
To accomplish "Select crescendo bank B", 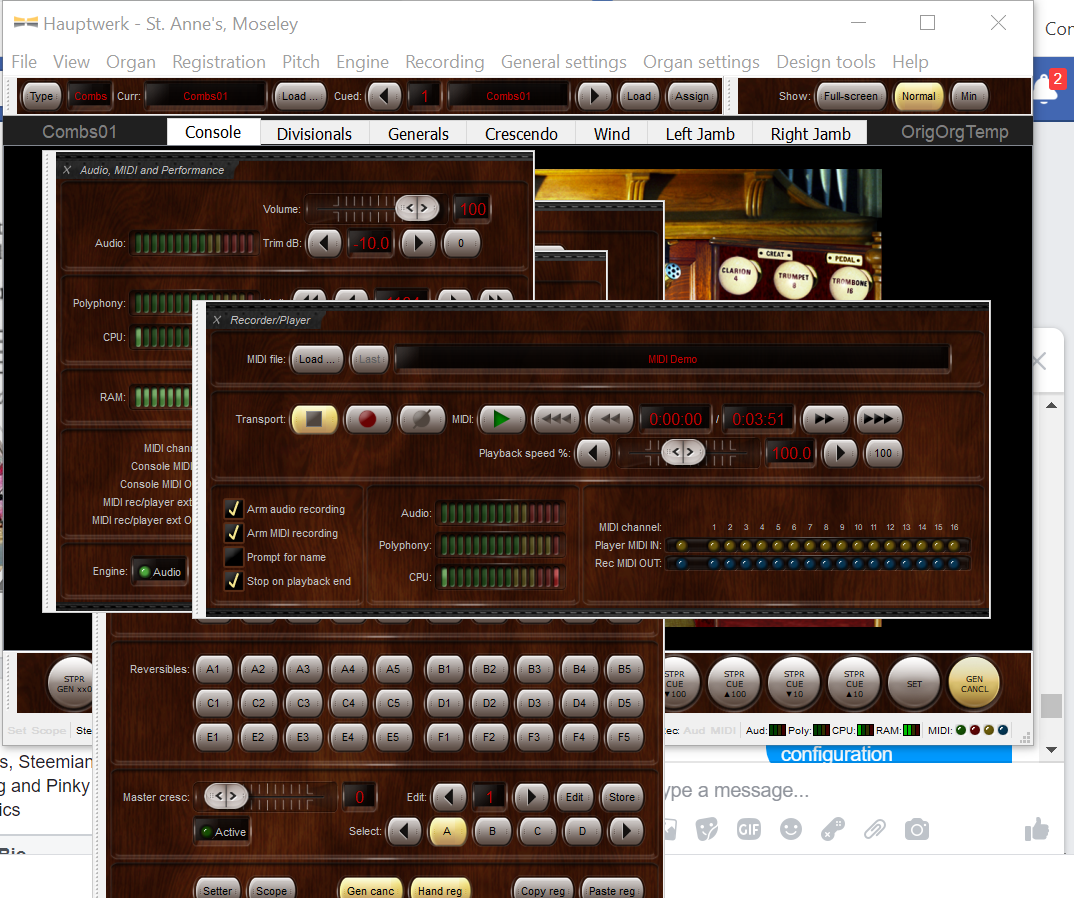I will point(492,832).
